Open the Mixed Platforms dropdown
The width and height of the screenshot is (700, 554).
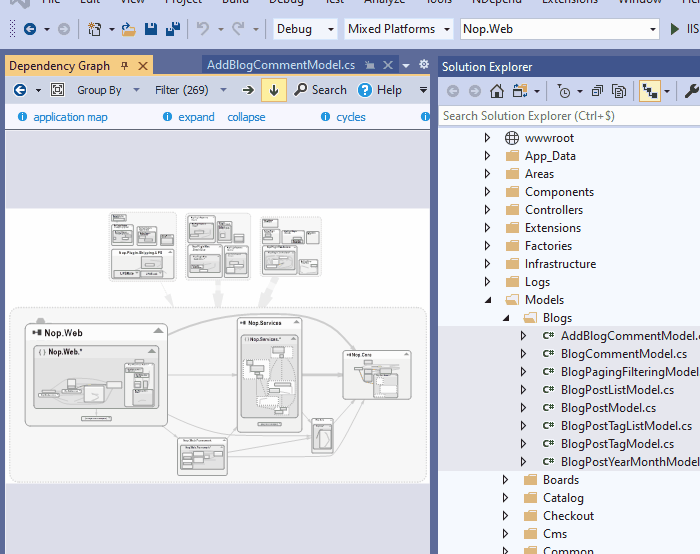tap(398, 29)
